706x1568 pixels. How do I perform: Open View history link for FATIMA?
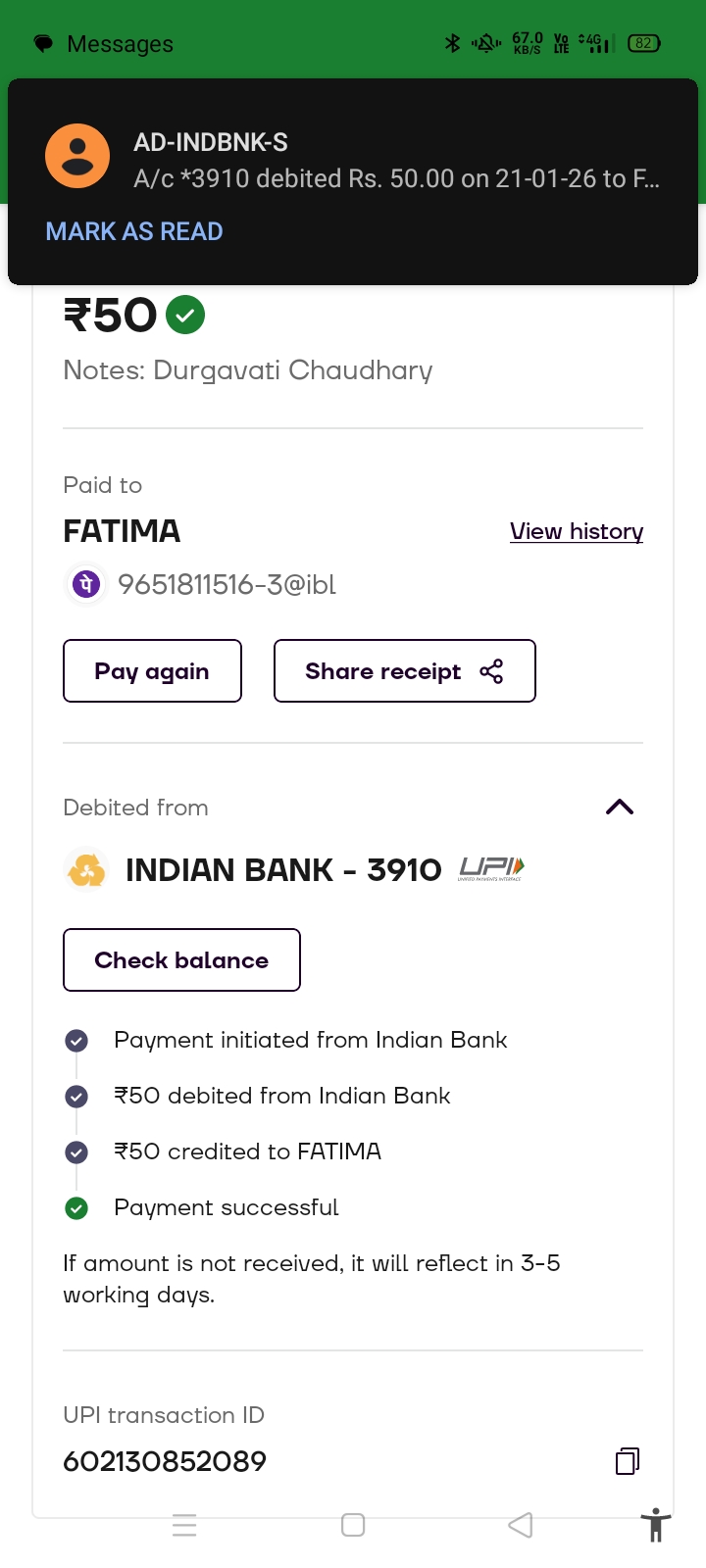coord(577,531)
